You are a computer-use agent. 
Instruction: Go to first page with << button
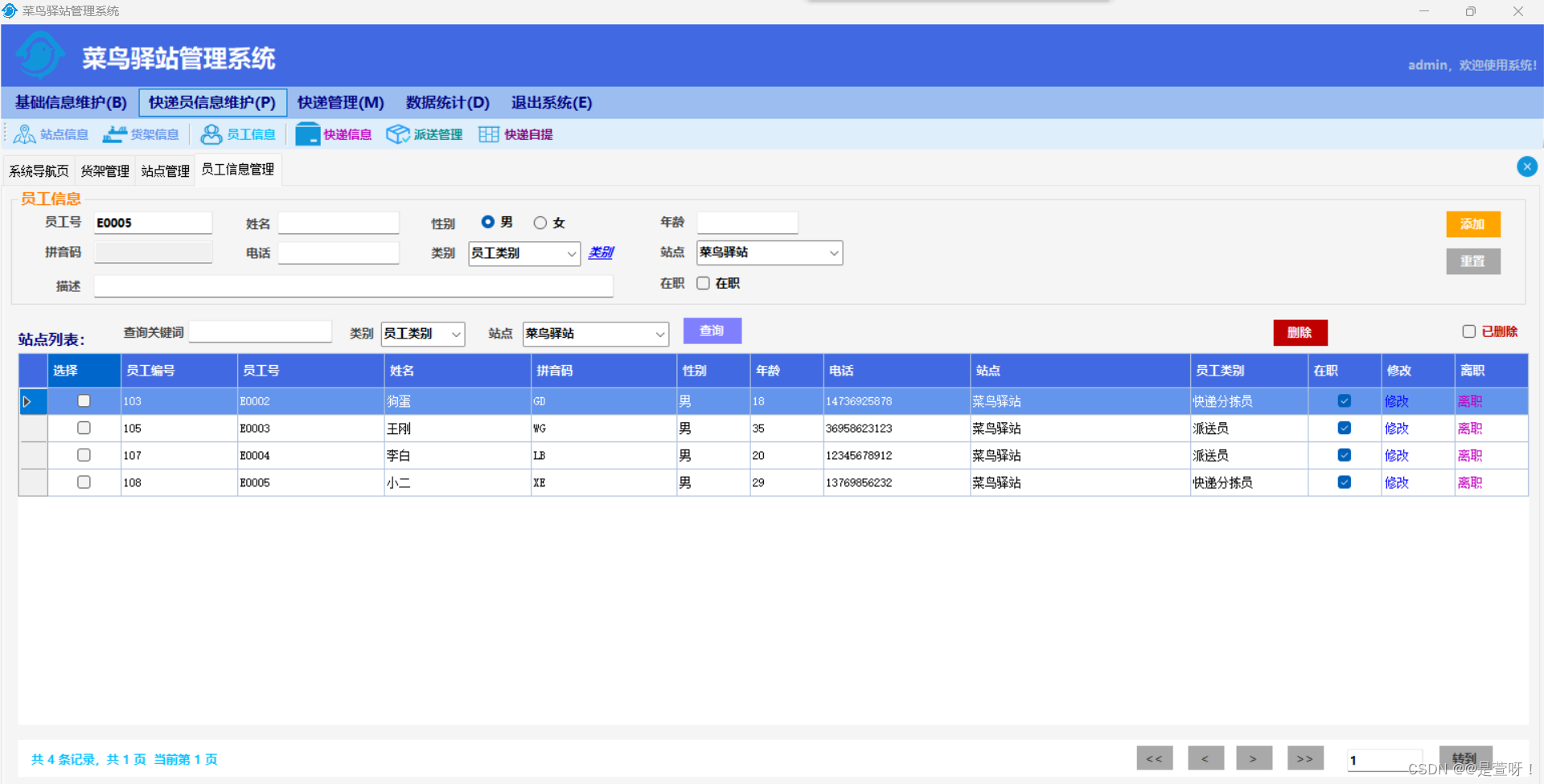tap(1154, 758)
